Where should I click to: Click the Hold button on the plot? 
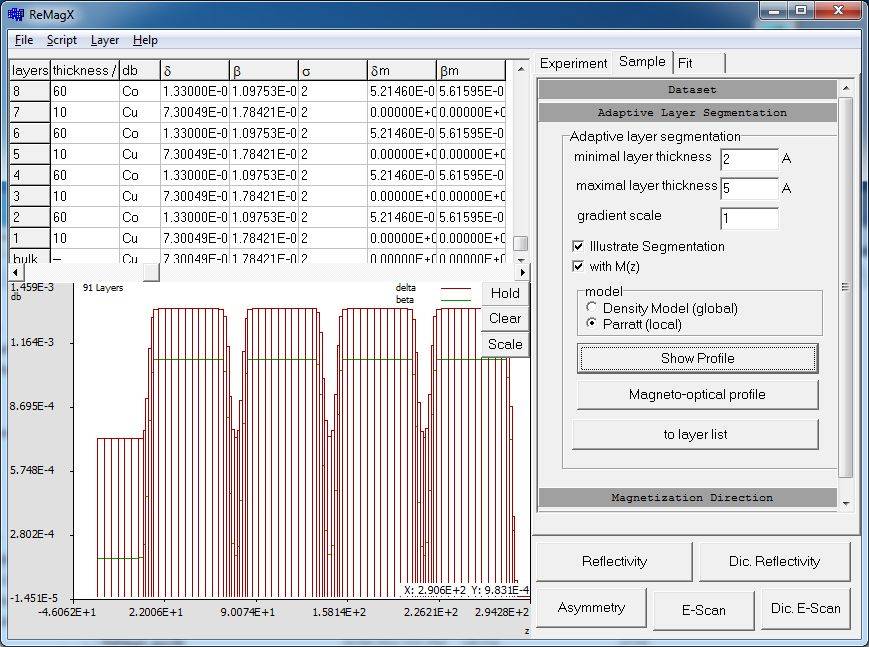point(504,293)
